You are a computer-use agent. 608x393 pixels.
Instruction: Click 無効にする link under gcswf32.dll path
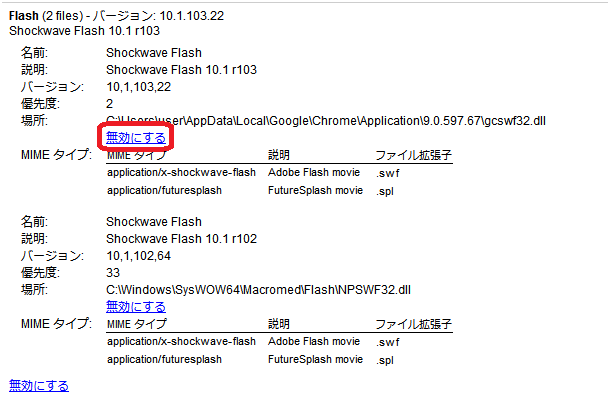click(136, 138)
